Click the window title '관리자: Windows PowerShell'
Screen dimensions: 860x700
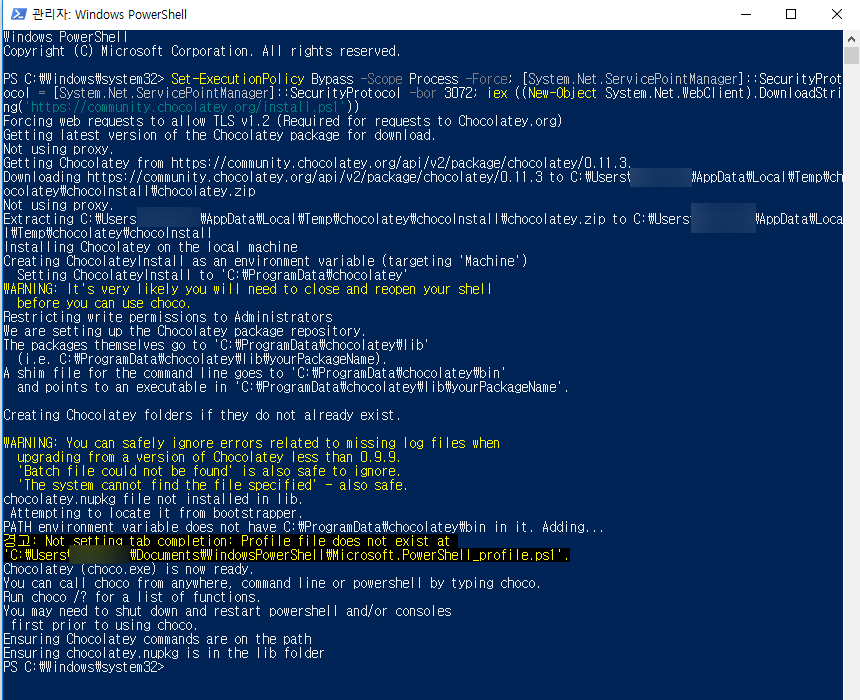click(110, 14)
